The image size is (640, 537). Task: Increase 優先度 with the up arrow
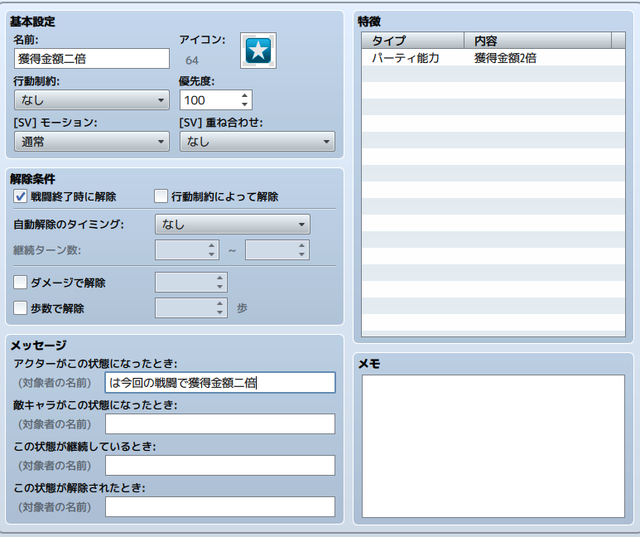[x=244, y=96]
